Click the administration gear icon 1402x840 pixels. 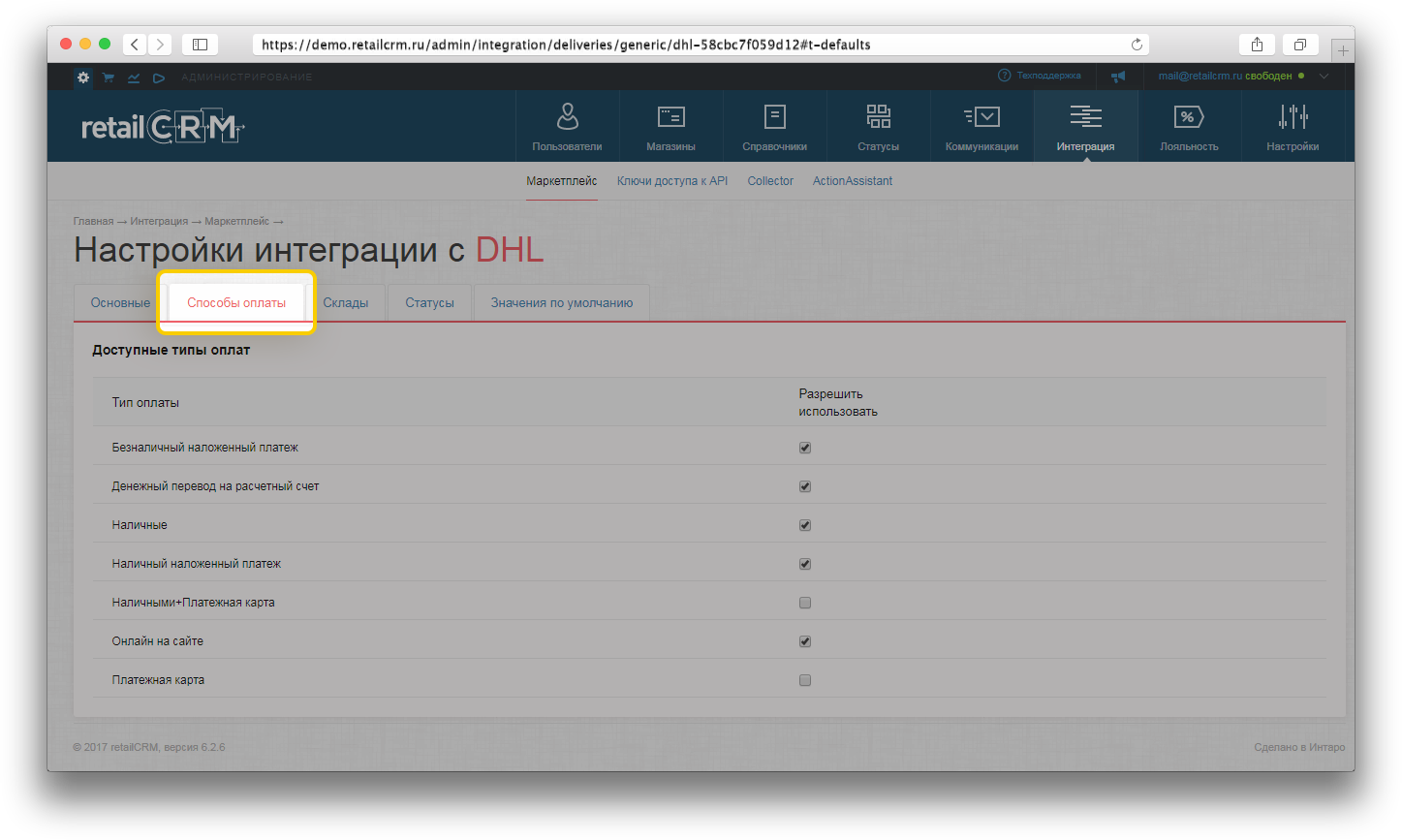point(83,77)
